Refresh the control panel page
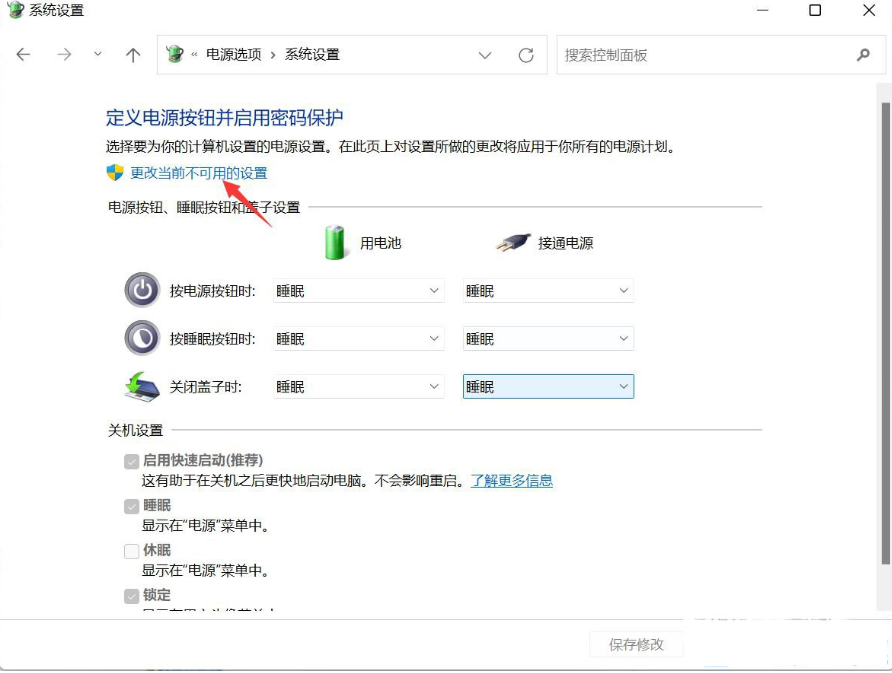 point(526,55)
